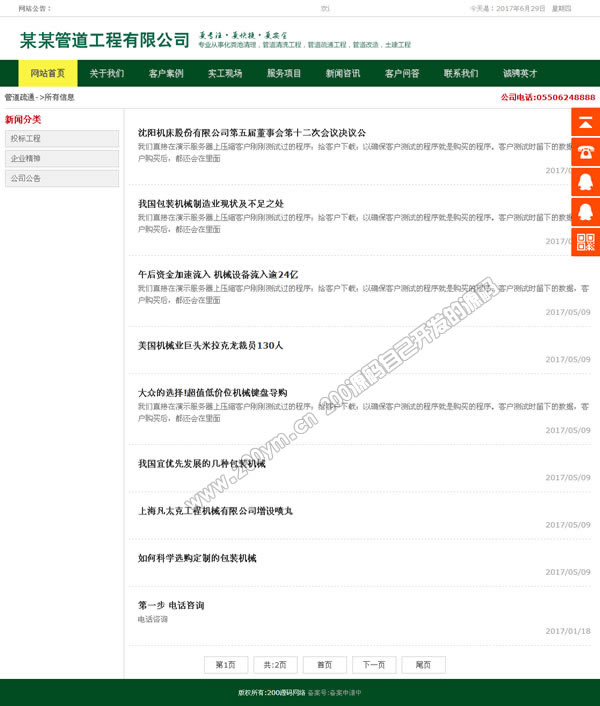This screenshot has height=706, width=600.
Task: Select 实工现场 in navigation bar
Action: [x=225, y=73]
